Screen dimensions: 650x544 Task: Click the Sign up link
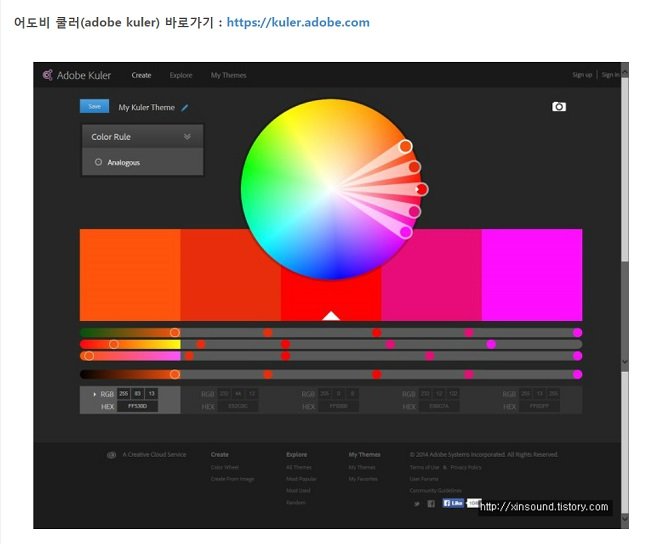click(582, 75)
